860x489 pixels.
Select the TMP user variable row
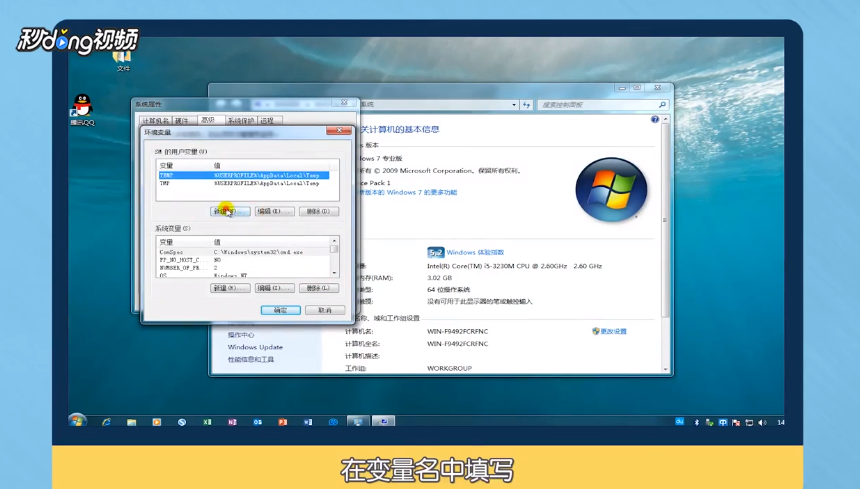pyautogui.click(x=244, y=183)
